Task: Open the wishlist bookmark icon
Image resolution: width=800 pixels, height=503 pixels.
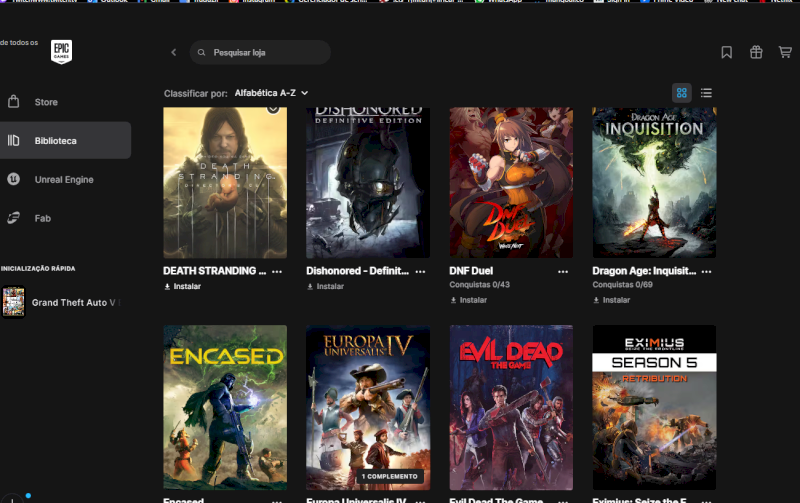Action: tap(727, 52)
